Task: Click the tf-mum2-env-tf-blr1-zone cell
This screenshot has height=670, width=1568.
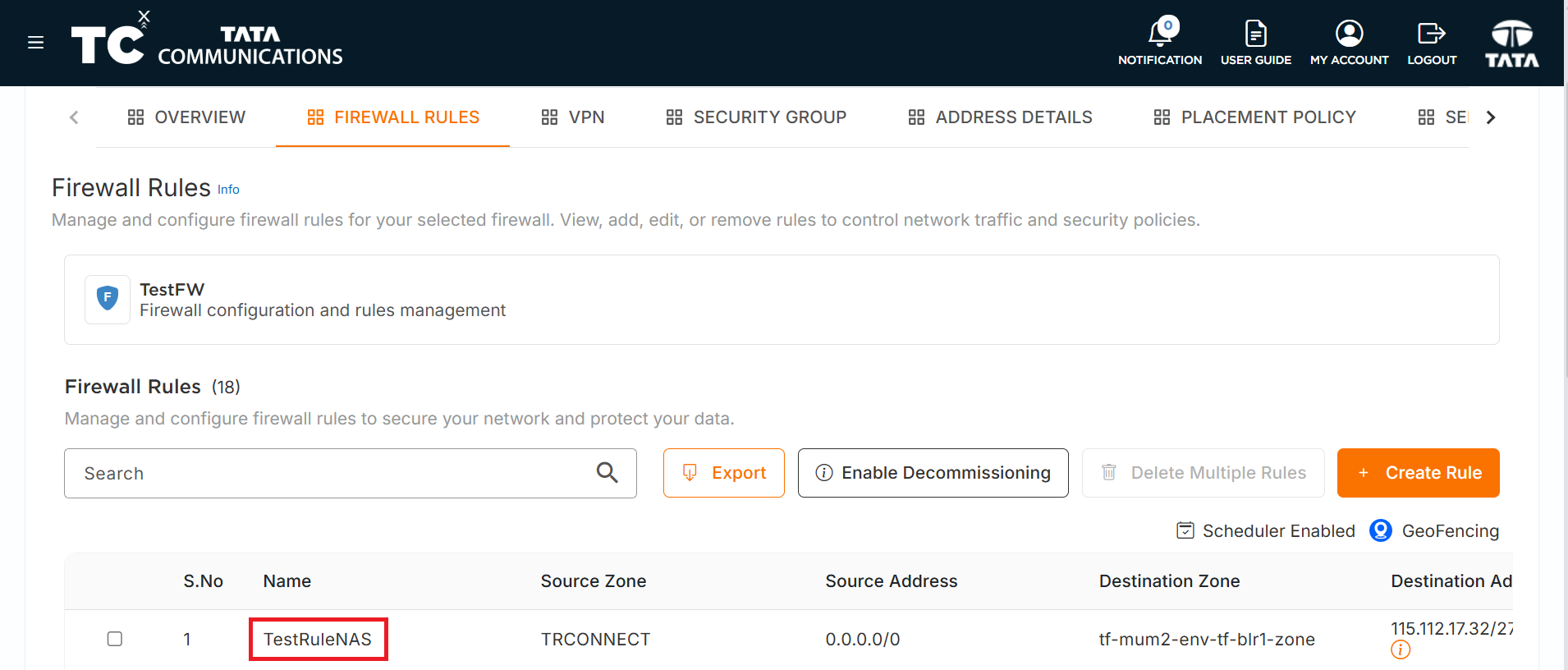Action: [x=1207, y=640]
